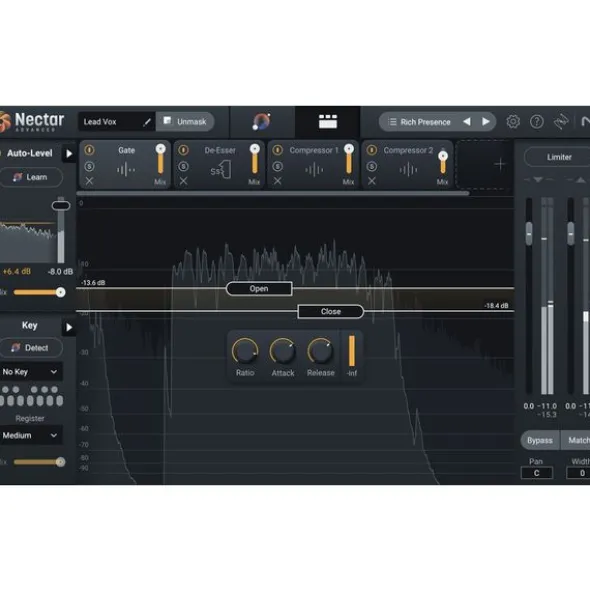Click the Lead Vox name field

116,122
